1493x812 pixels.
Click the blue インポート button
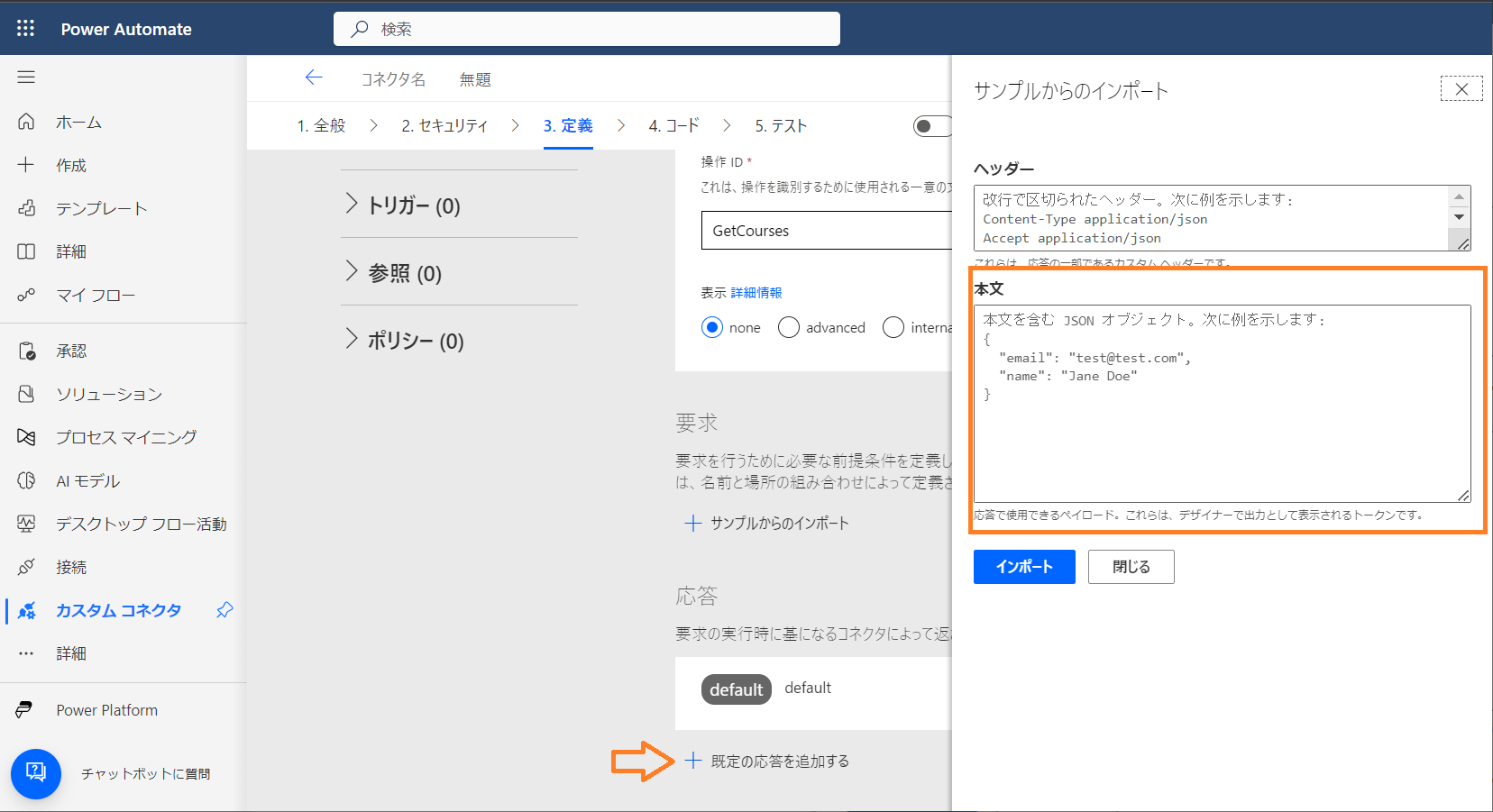(1024, 567)
